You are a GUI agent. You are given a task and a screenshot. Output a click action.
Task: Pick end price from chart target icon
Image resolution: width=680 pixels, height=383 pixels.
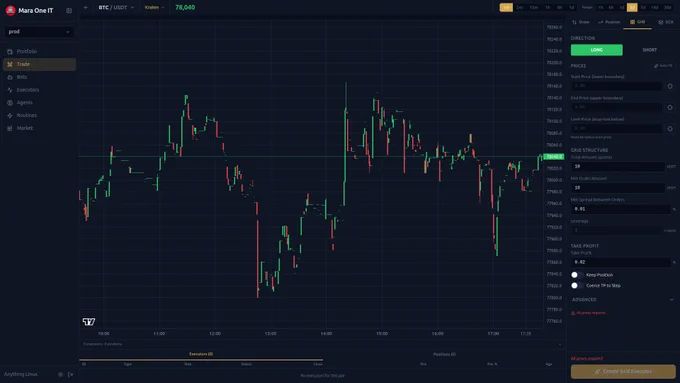click(670, 107)
